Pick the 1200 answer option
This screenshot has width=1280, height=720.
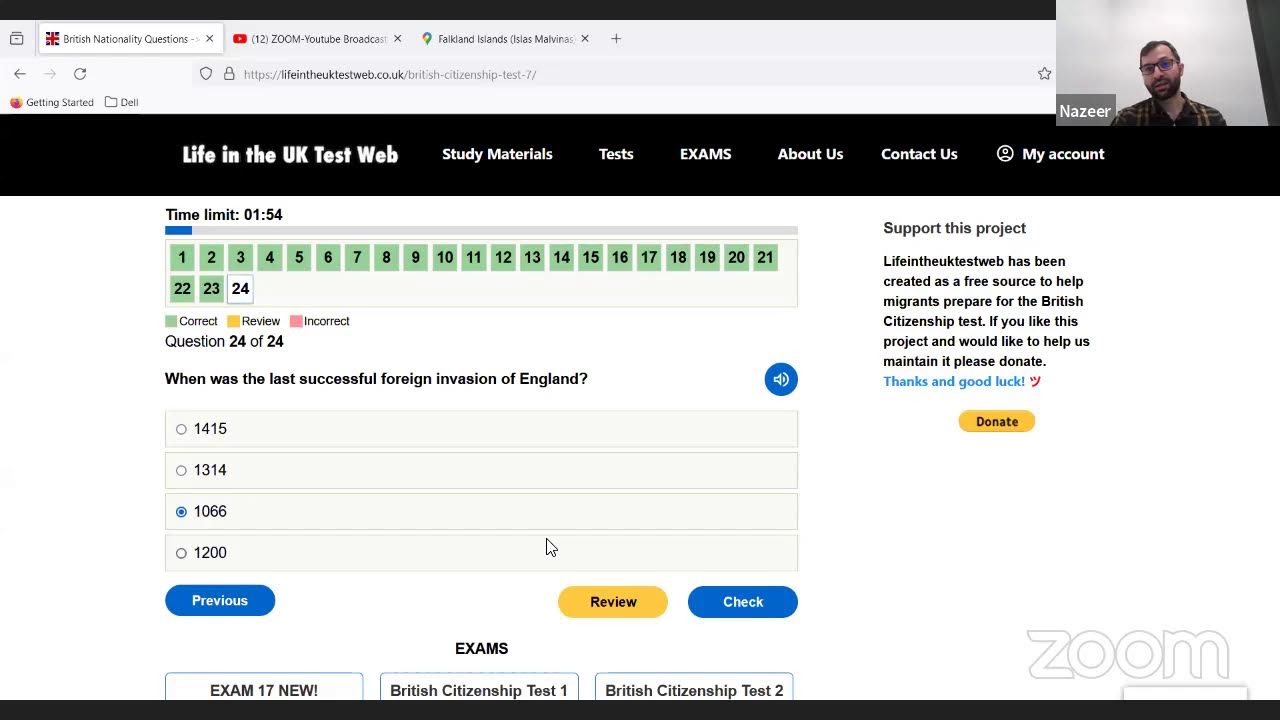pyautogui.click(x=481, y=553)
